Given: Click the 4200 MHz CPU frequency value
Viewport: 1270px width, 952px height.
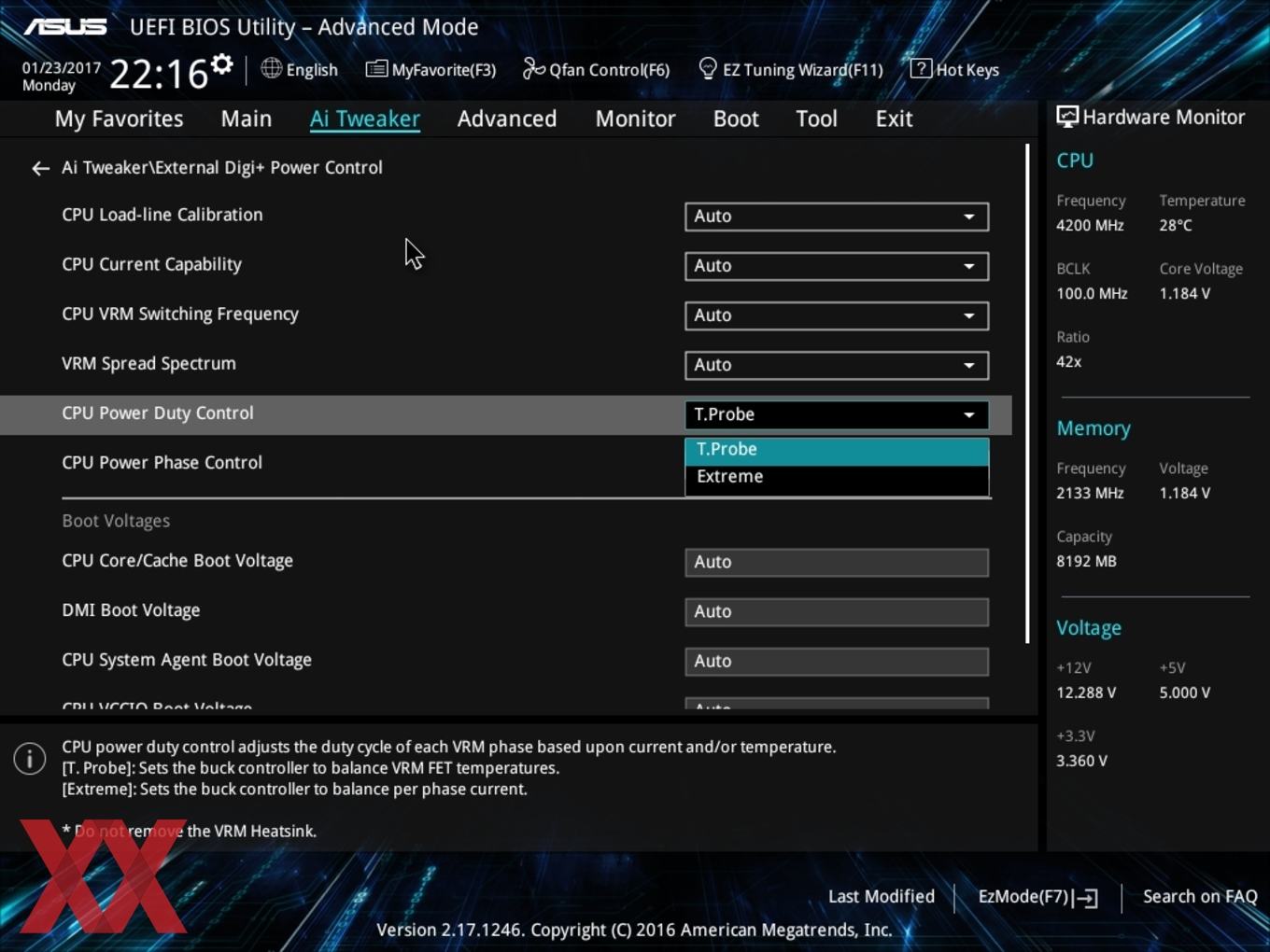Looking at the screenshot, I should click(x=1090, y=225).
